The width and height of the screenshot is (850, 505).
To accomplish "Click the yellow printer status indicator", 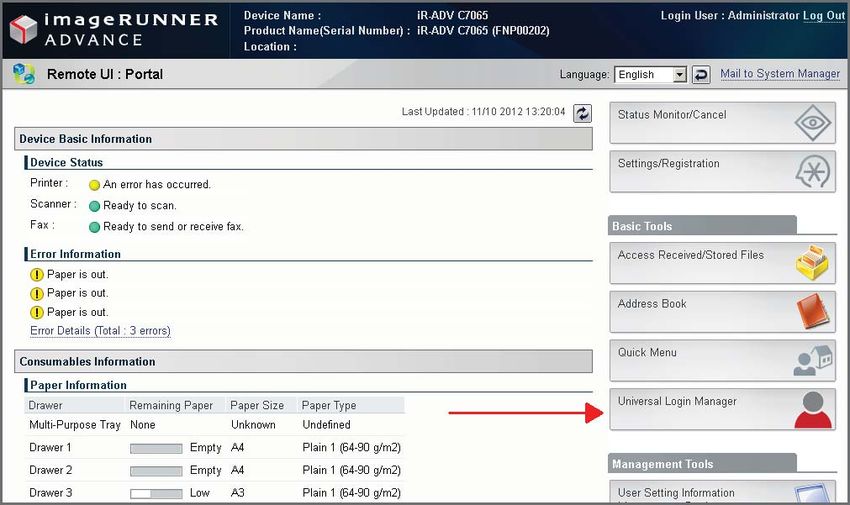I will 94,185.
